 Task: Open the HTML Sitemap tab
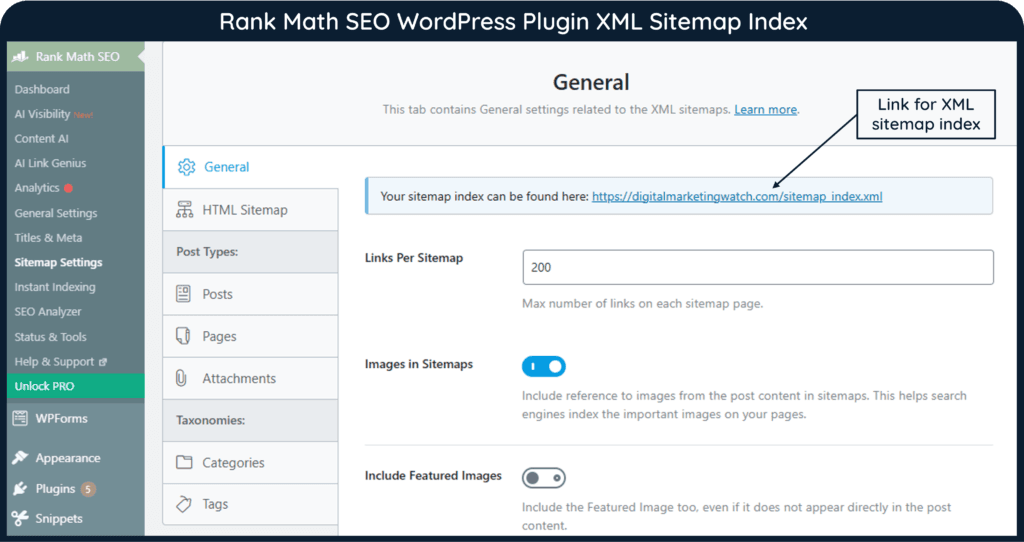tap(251, 210)
